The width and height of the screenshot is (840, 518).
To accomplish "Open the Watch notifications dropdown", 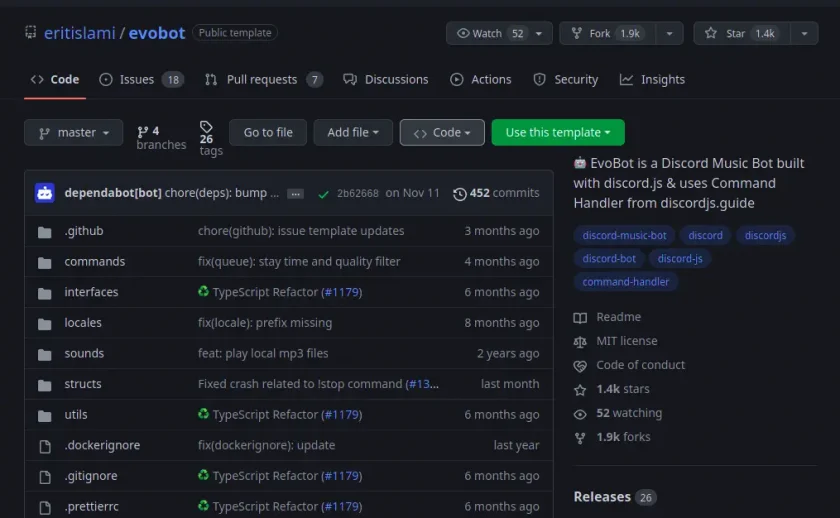I will [x=499, y=33].
